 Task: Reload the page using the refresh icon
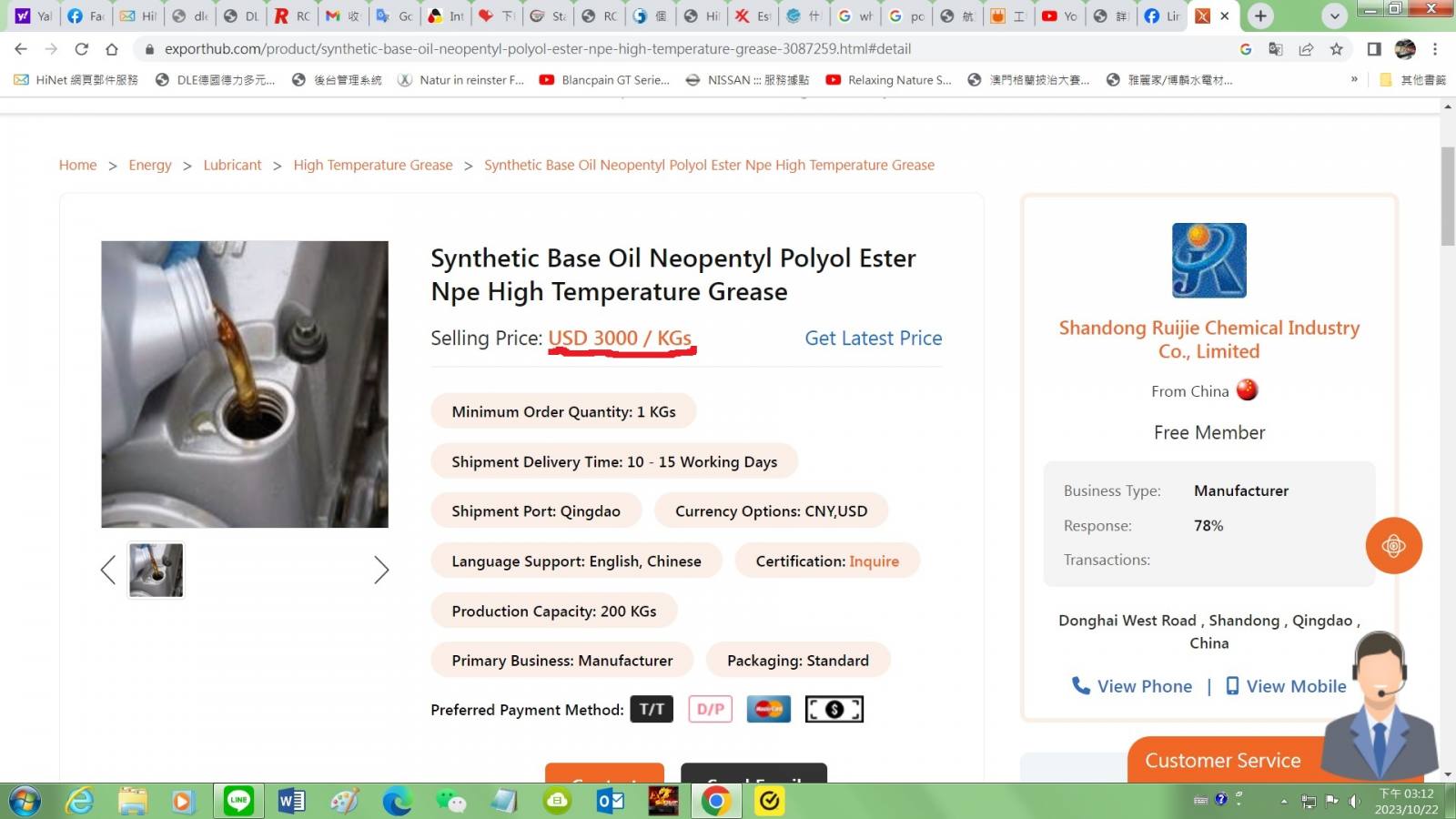(x=81, y=49)
